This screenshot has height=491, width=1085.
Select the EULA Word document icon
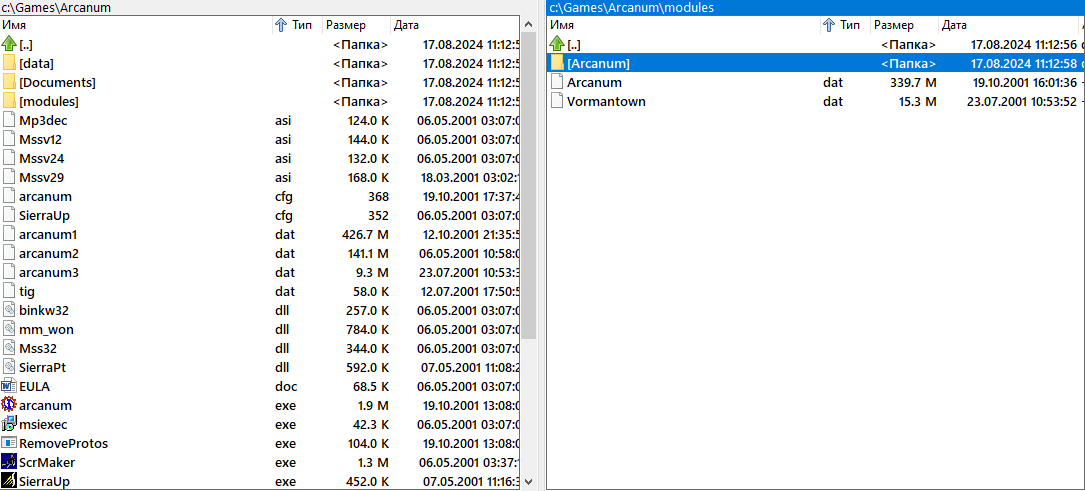tap(9, 386)
